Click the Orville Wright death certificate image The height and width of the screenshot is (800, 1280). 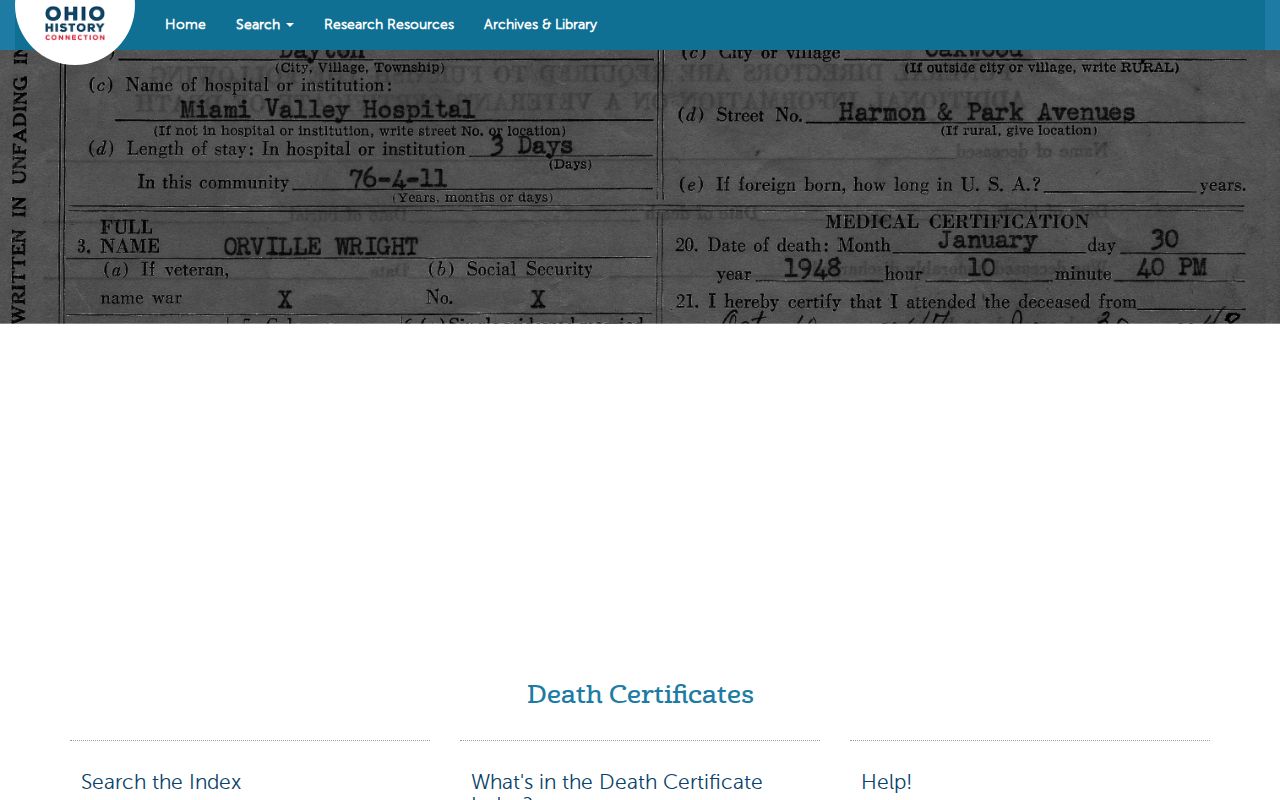click(640, 186)
